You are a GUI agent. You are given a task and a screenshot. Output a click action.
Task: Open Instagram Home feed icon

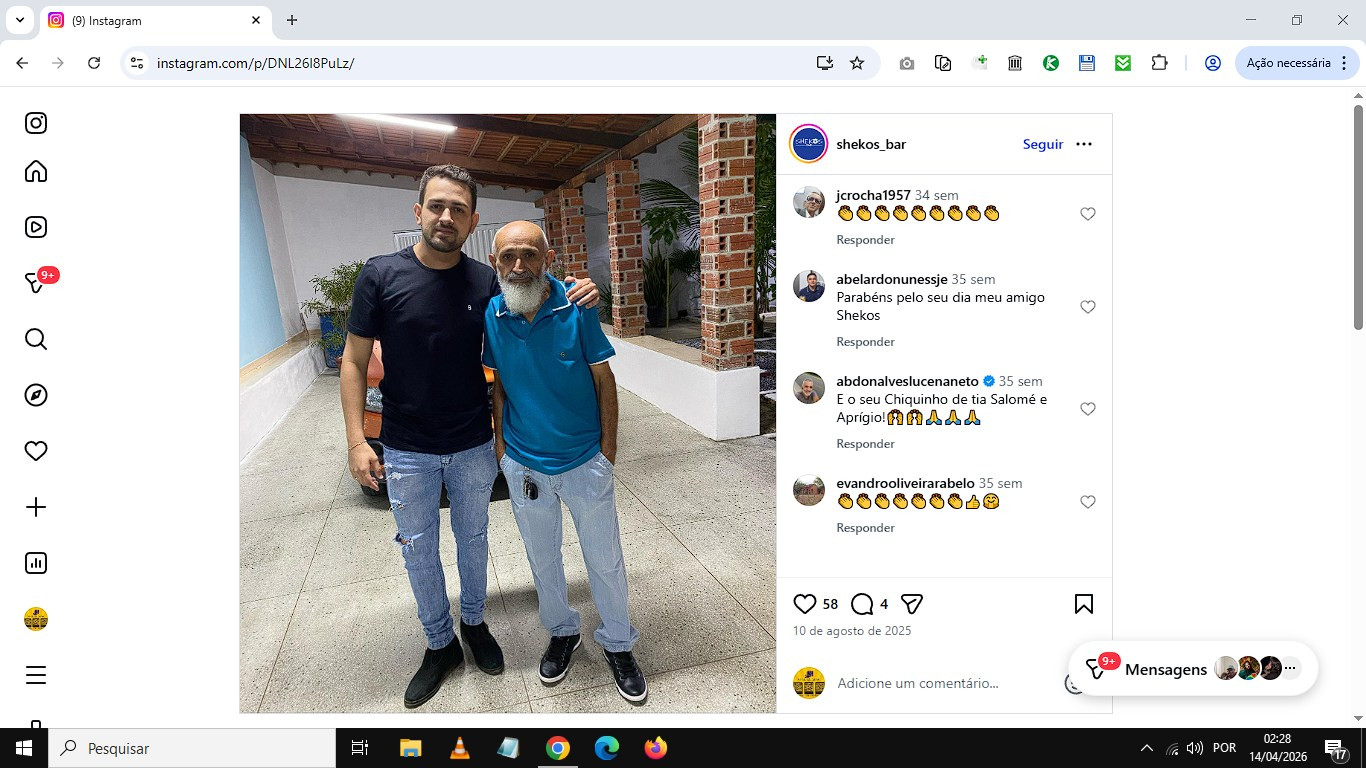tap(36, 172)
